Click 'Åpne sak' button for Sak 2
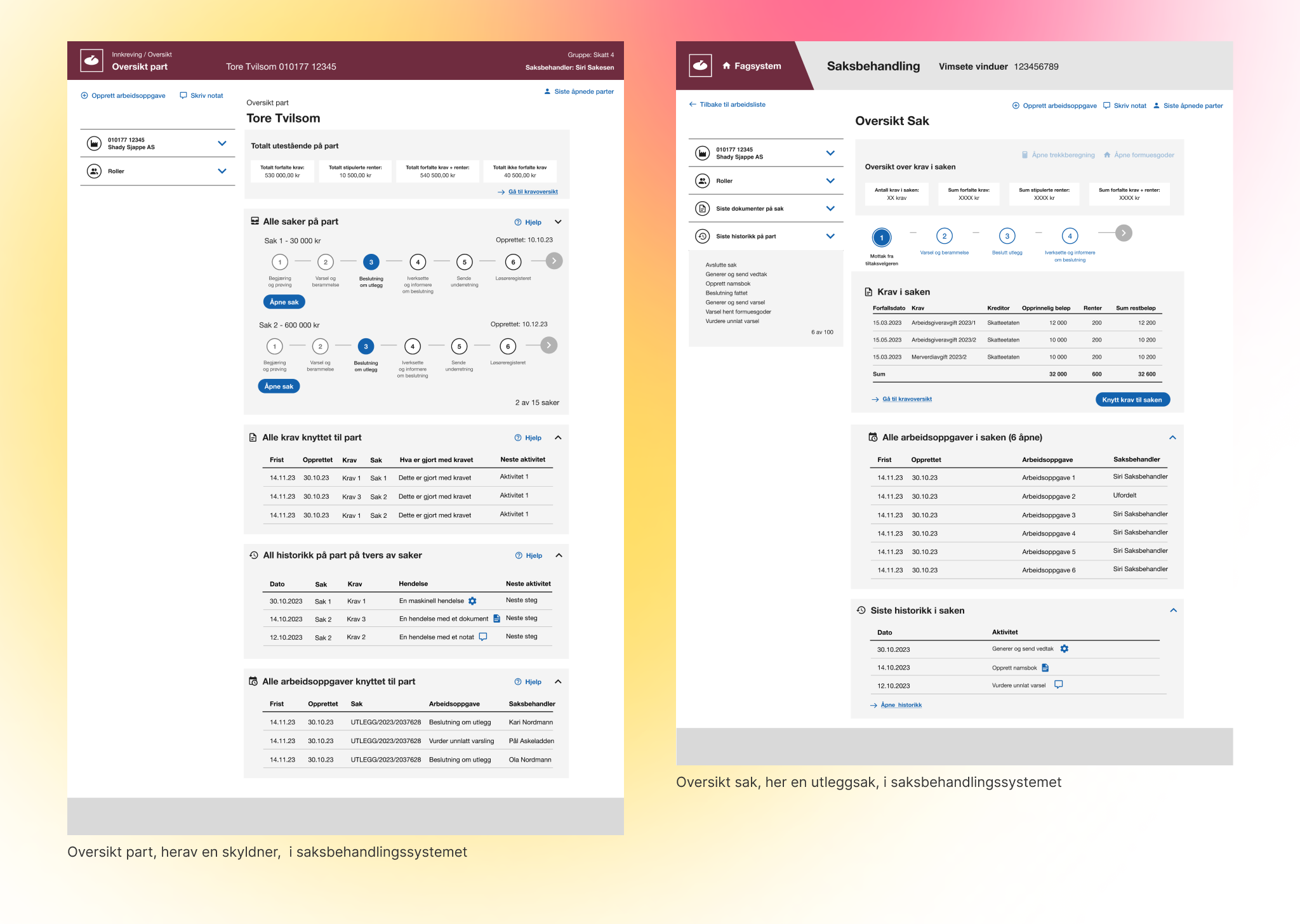Screen dimensions: 1300x924 pos(279,386)
